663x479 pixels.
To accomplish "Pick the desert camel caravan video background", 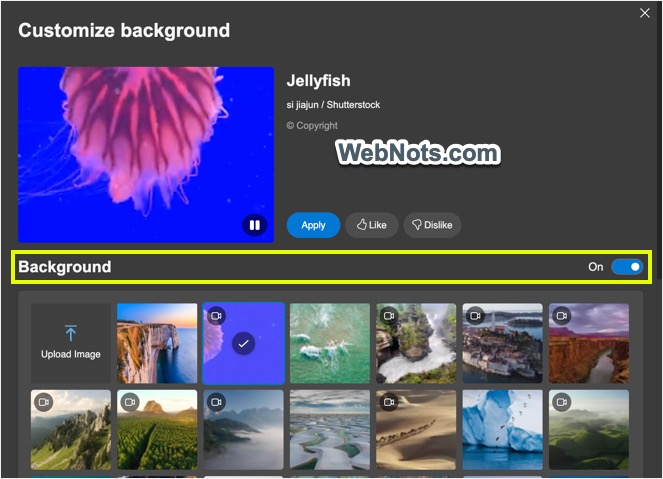I will (x=416, y=430).
